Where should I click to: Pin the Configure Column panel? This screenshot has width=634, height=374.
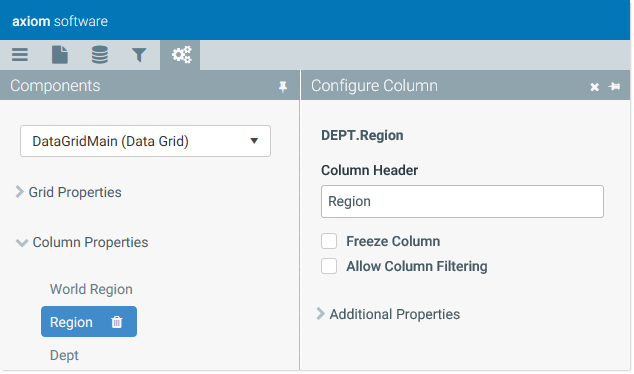pos(614,86)
